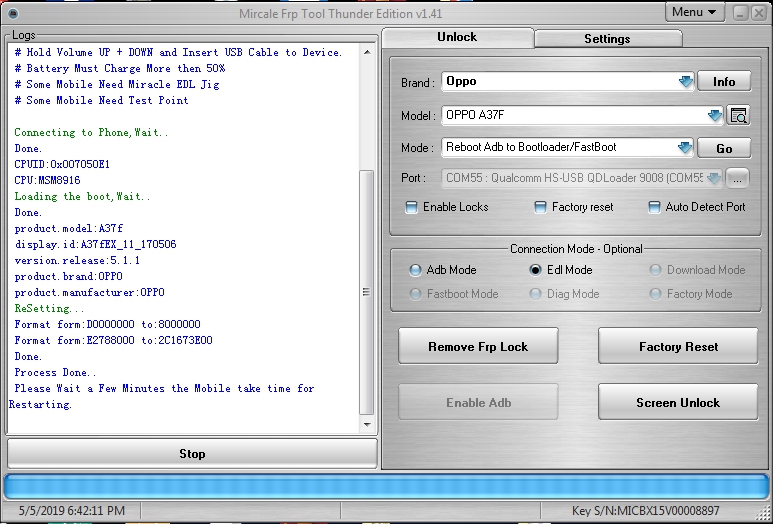Click the CPU:MSM8916 log line

(x=47, y=180)
